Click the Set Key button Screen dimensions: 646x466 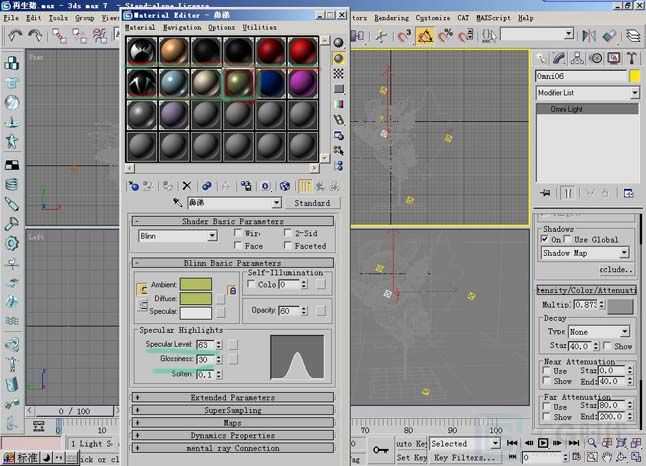411,457
